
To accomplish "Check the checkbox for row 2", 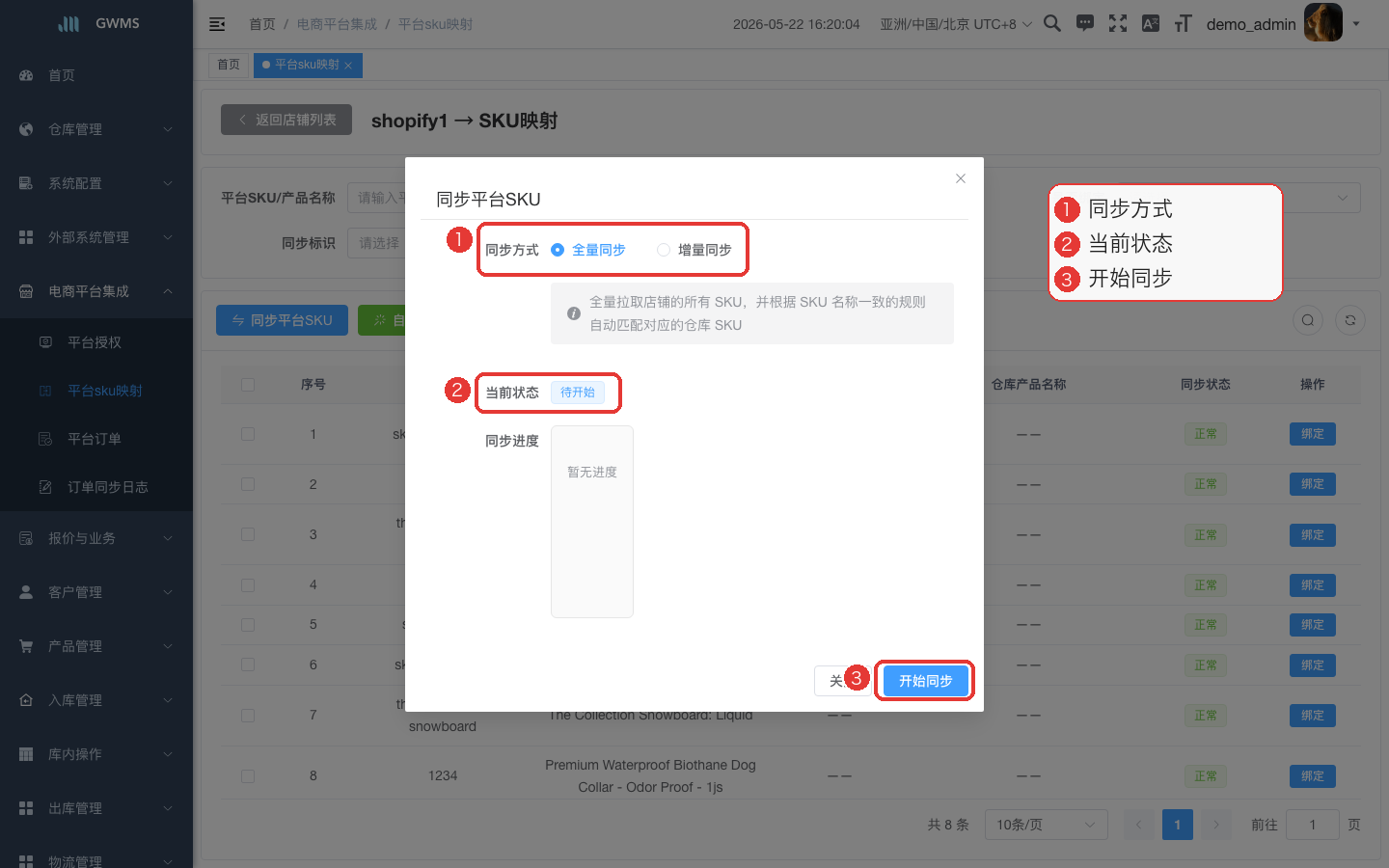I will [248, 484].
